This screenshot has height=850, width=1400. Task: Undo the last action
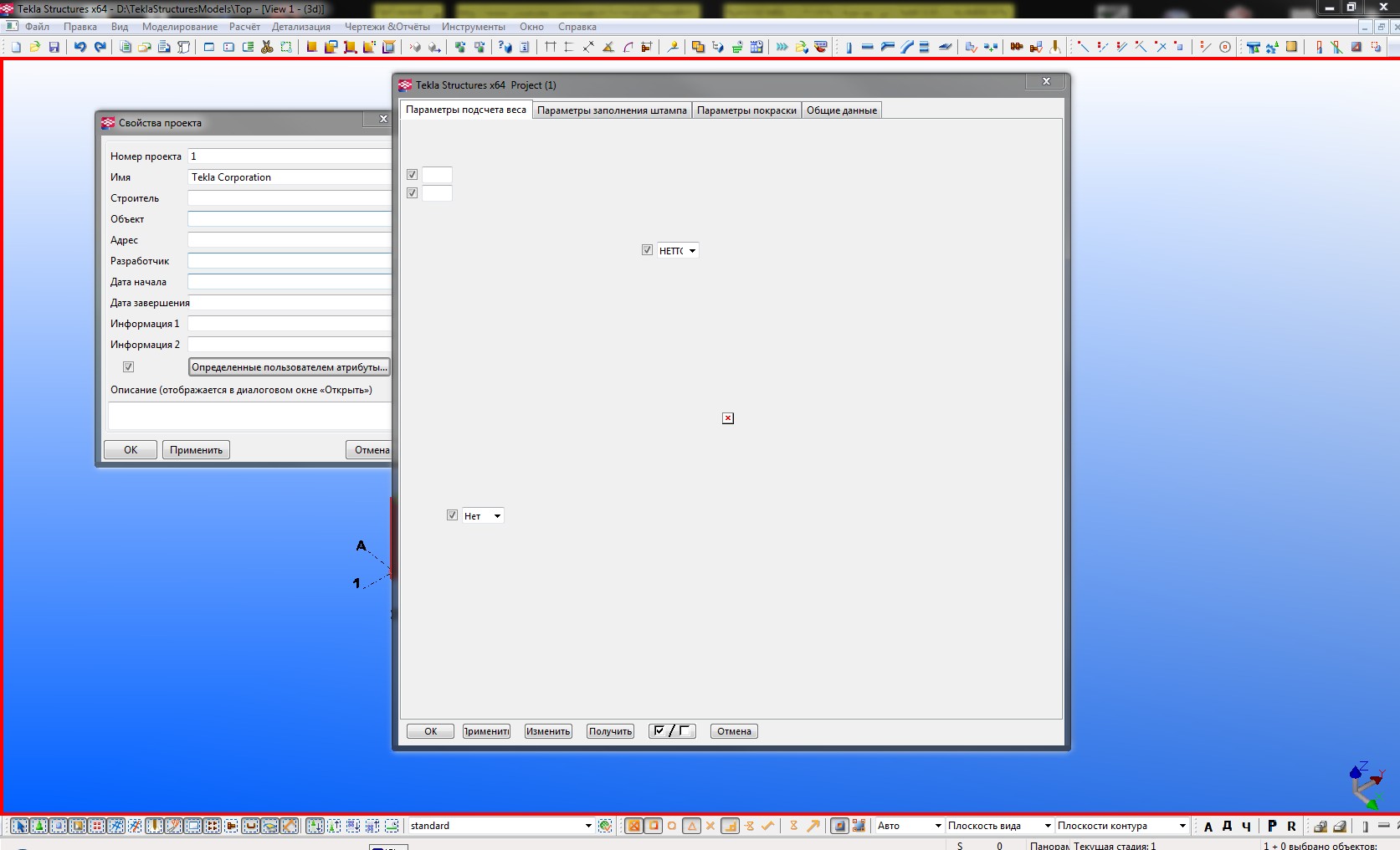tap(80, 47)
